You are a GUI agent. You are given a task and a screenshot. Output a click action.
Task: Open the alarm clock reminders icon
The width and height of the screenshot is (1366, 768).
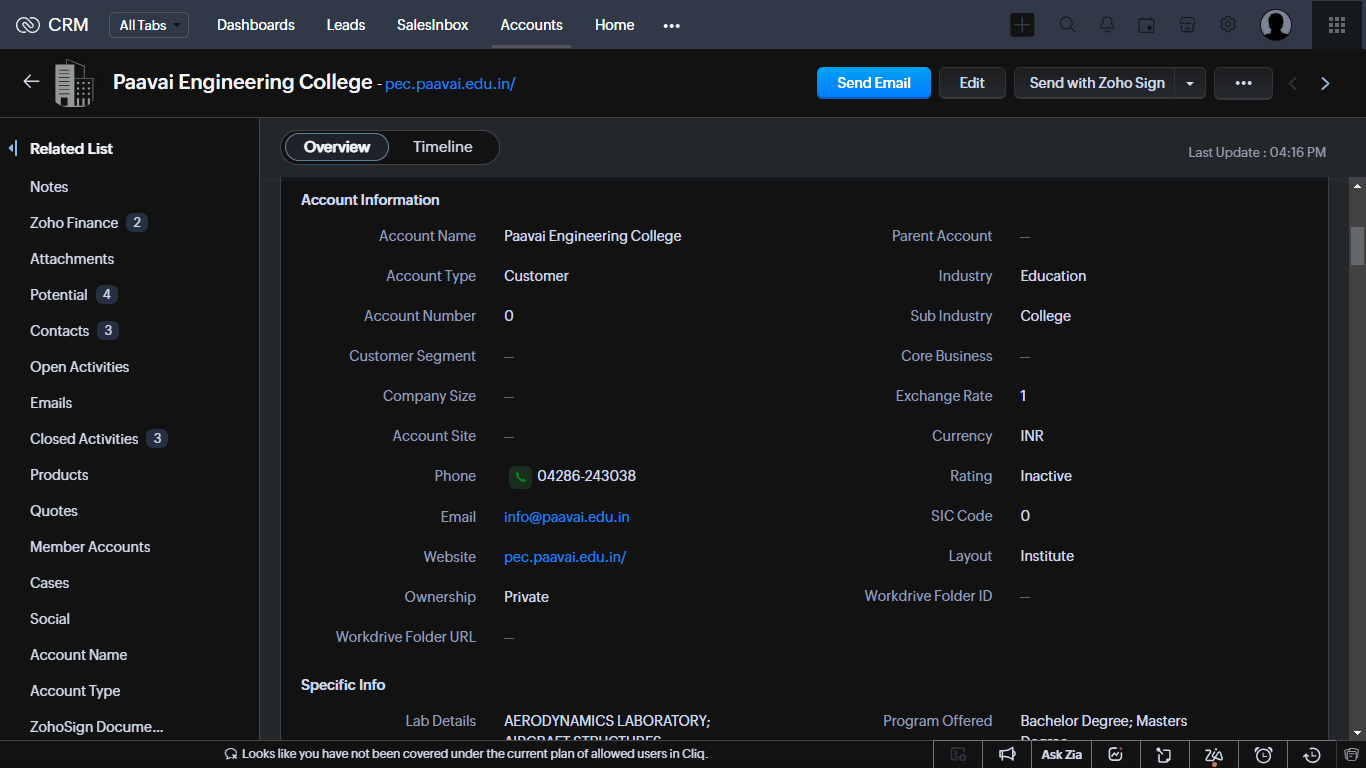1263,755
